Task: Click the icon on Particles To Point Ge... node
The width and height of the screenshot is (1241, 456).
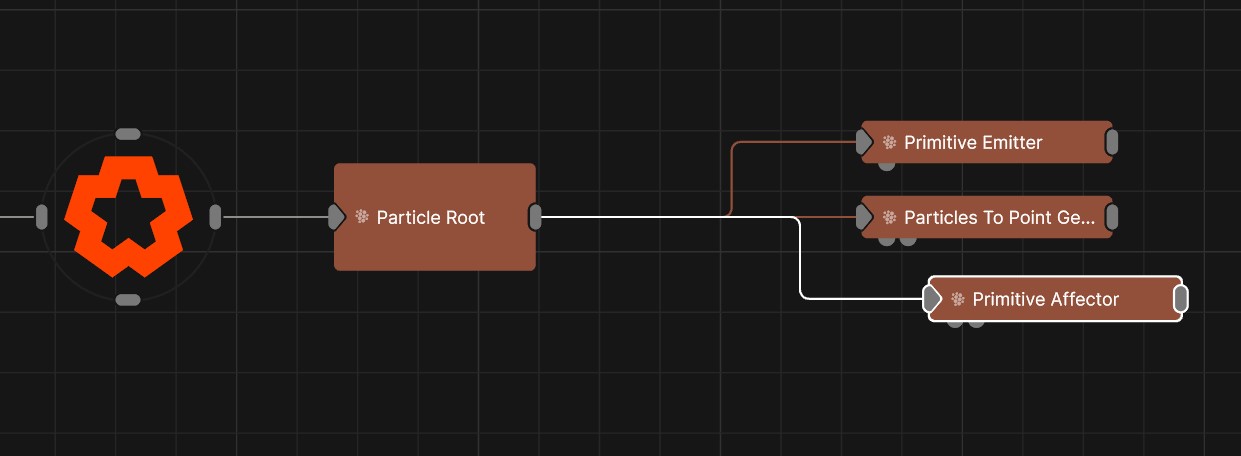Action: coord(889,217)
